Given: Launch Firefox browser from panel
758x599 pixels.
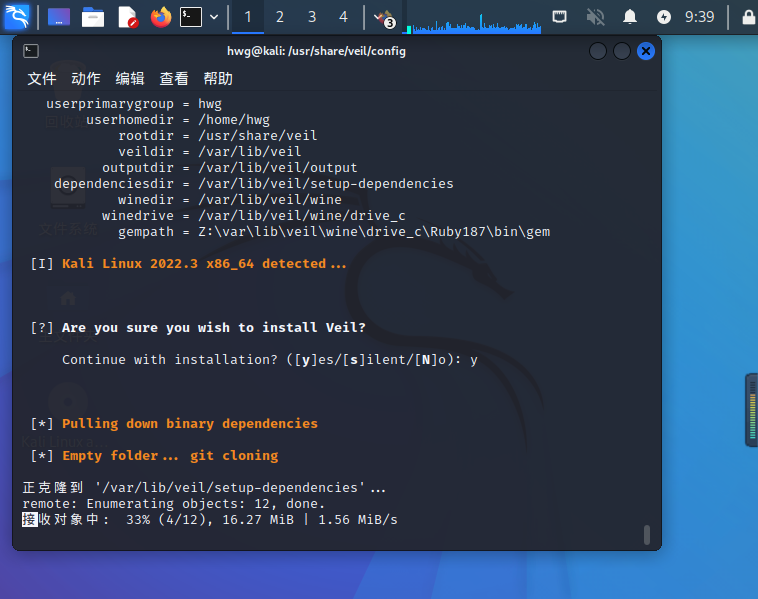Looking at the screenshot, I should [x=161, y=17].
